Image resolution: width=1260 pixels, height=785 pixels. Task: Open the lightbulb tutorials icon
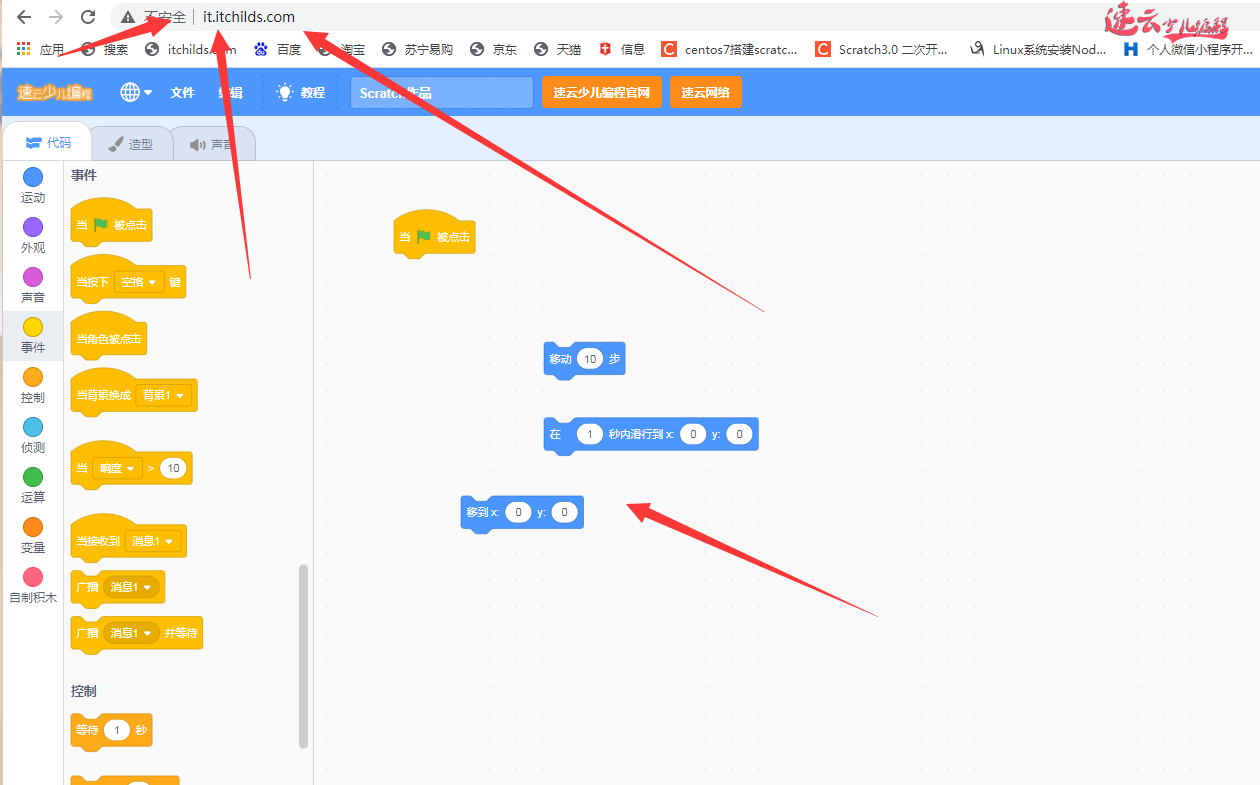click(x=285, y=92)
